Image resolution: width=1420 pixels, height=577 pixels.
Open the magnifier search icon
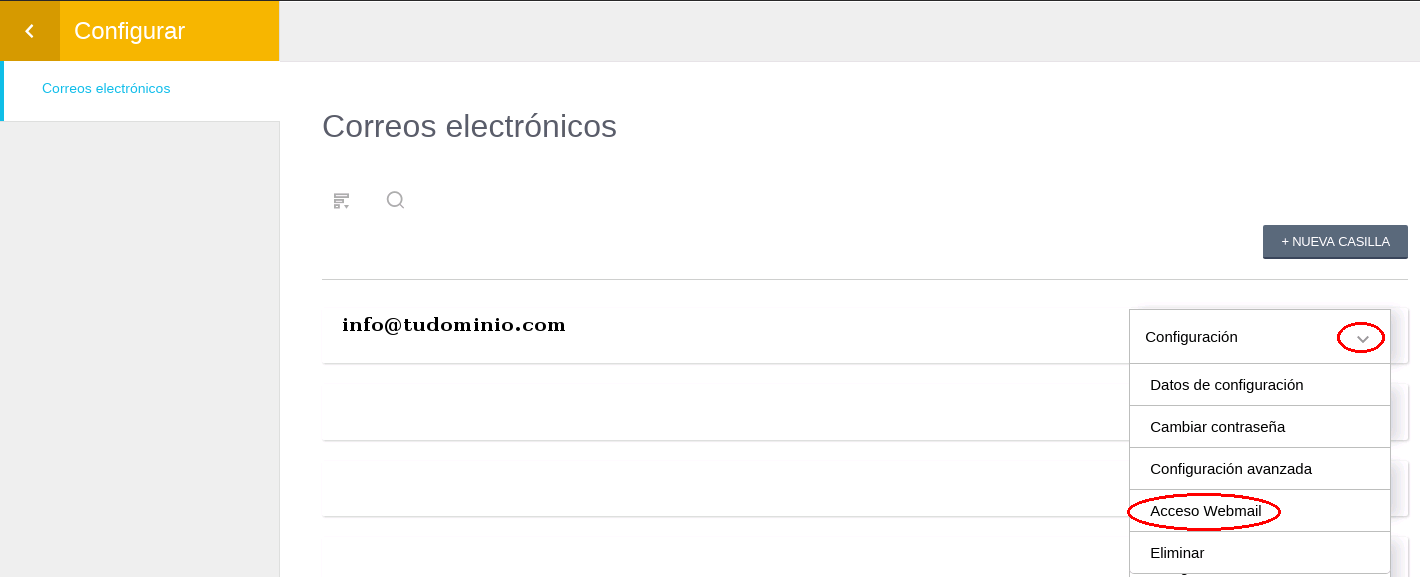(395, 200)
